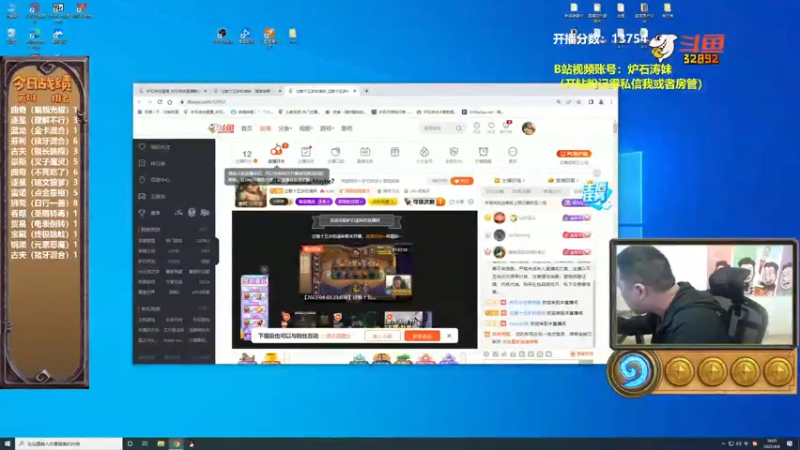The image size is (800, 450).
Task: Open the Windows Start menu
Action: [x=7, y=444]
